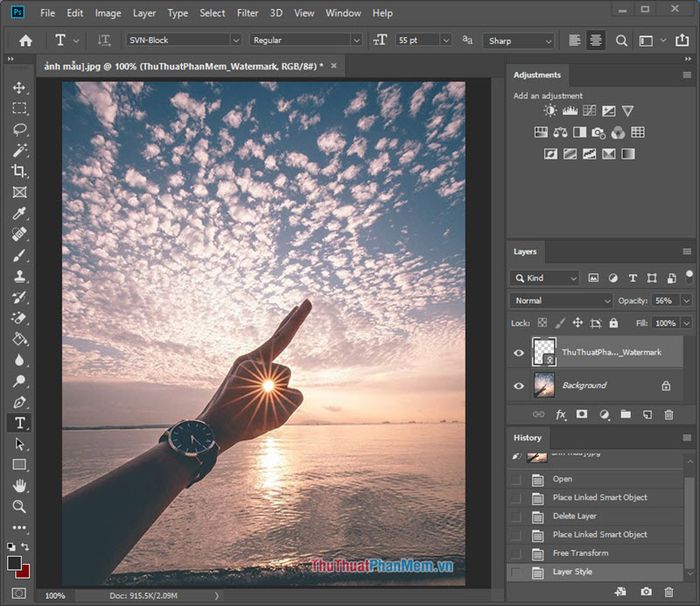Screen dimensions: 700x606
Task: Select the Clone Stamp tool
Action: point(19,276)
